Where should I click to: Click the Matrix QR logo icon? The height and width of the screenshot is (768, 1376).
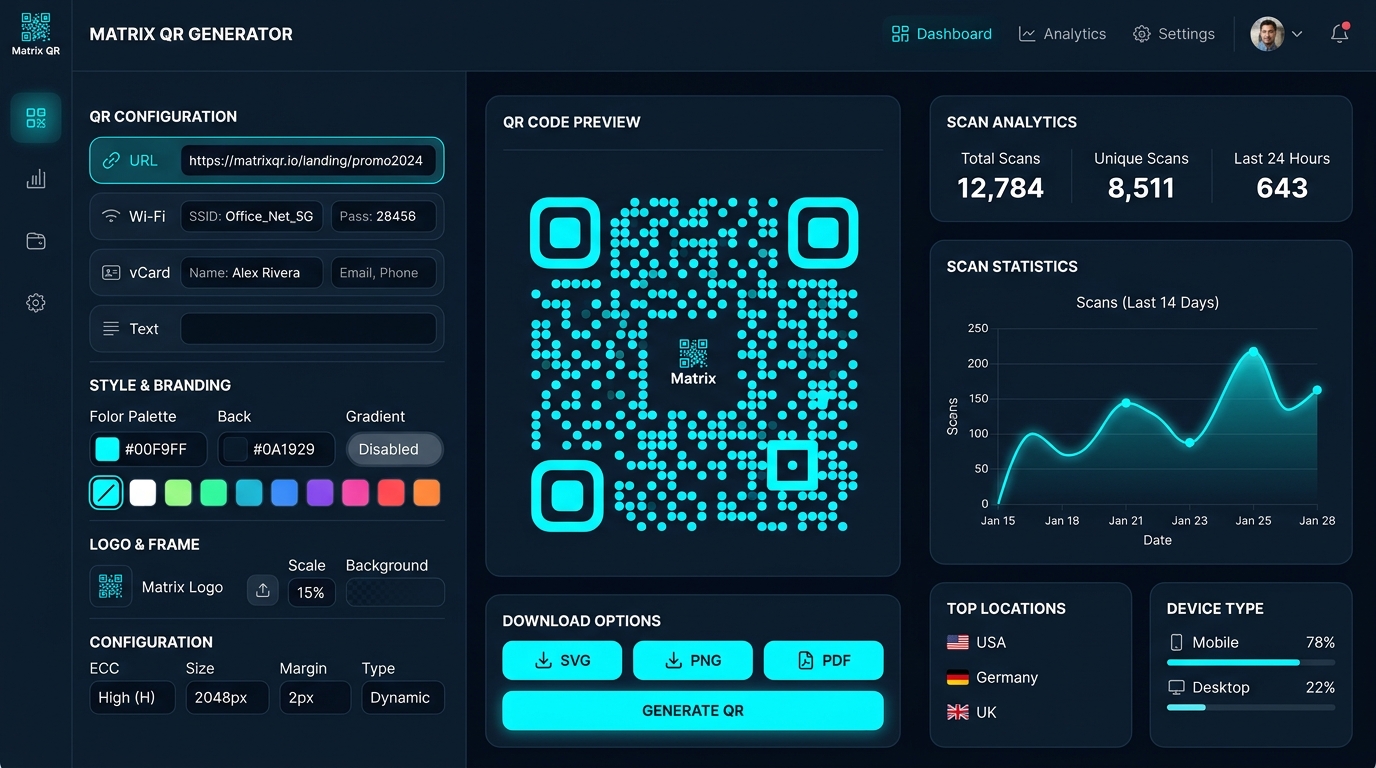36,27
